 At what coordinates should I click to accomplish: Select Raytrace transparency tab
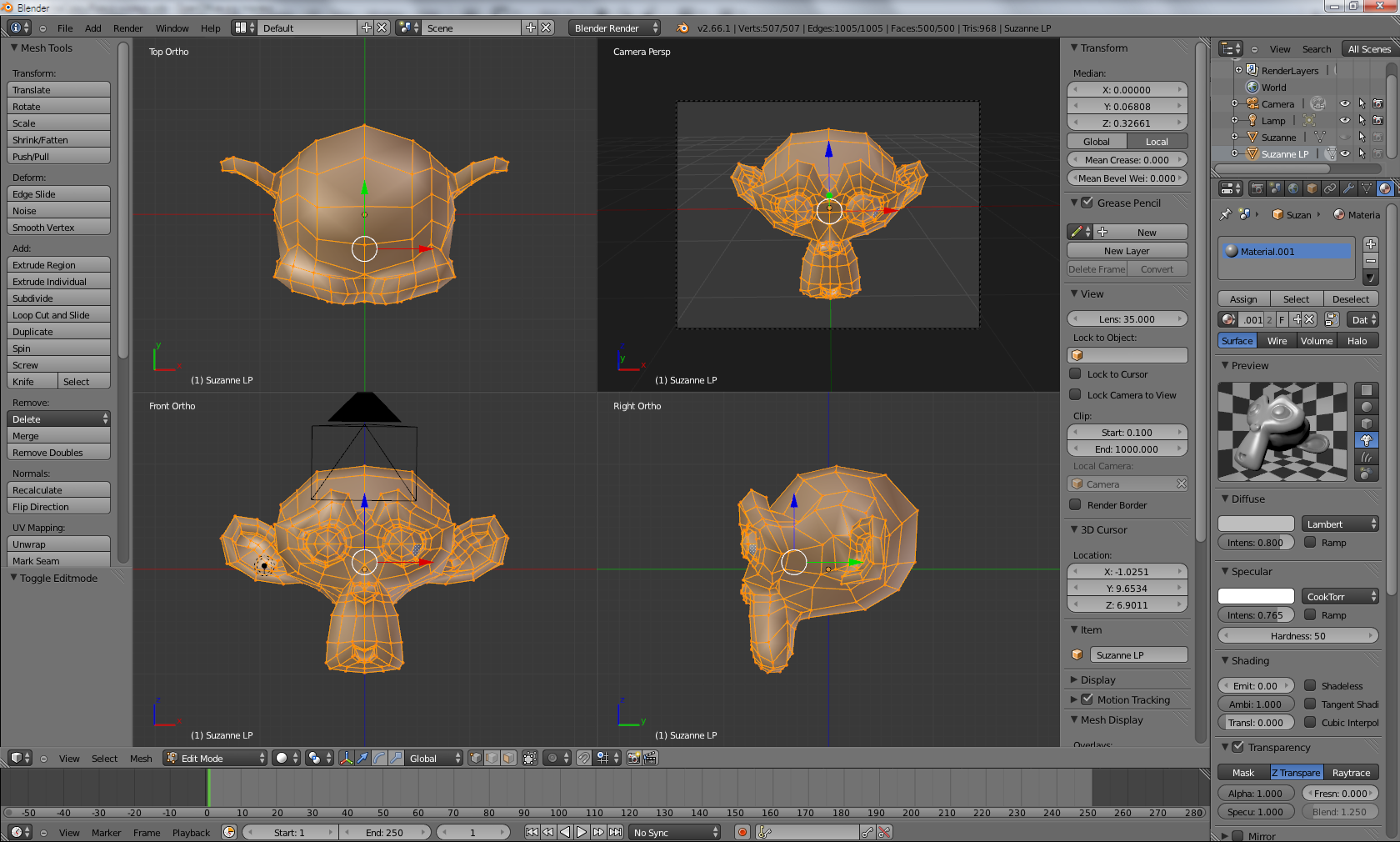coord(1351,772)
